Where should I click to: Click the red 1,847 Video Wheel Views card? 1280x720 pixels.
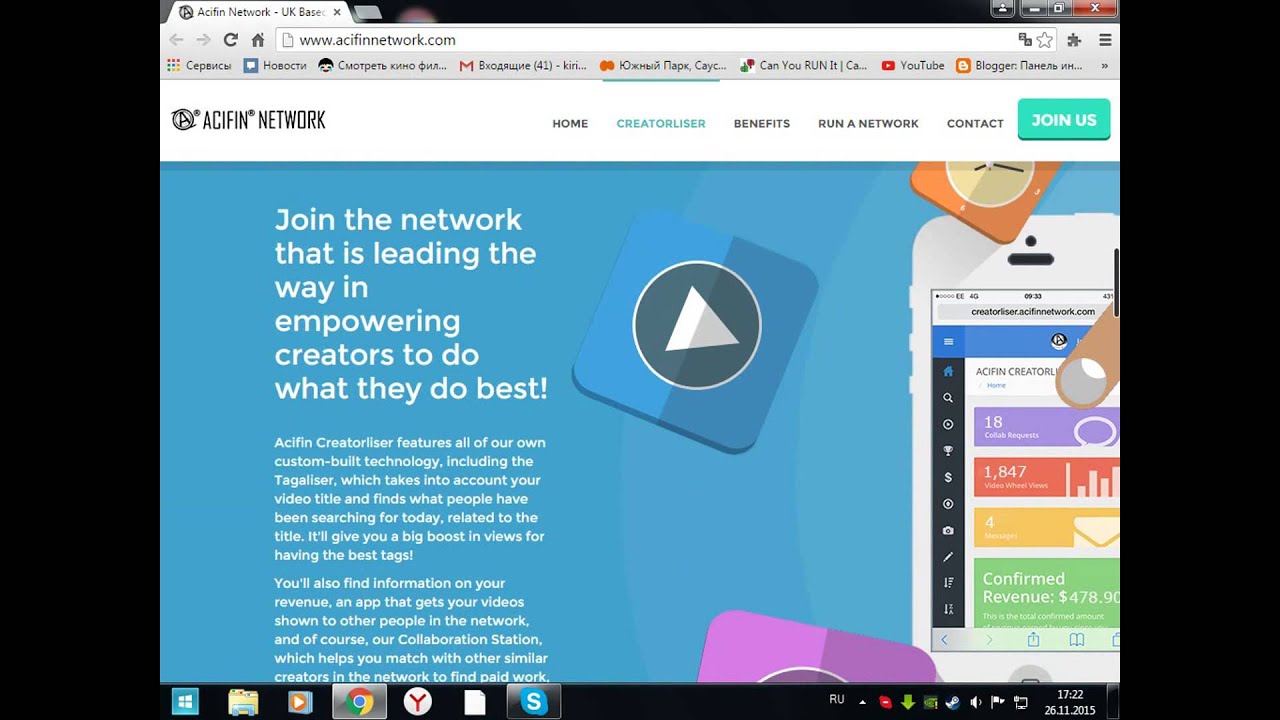tap(1047, 478)
